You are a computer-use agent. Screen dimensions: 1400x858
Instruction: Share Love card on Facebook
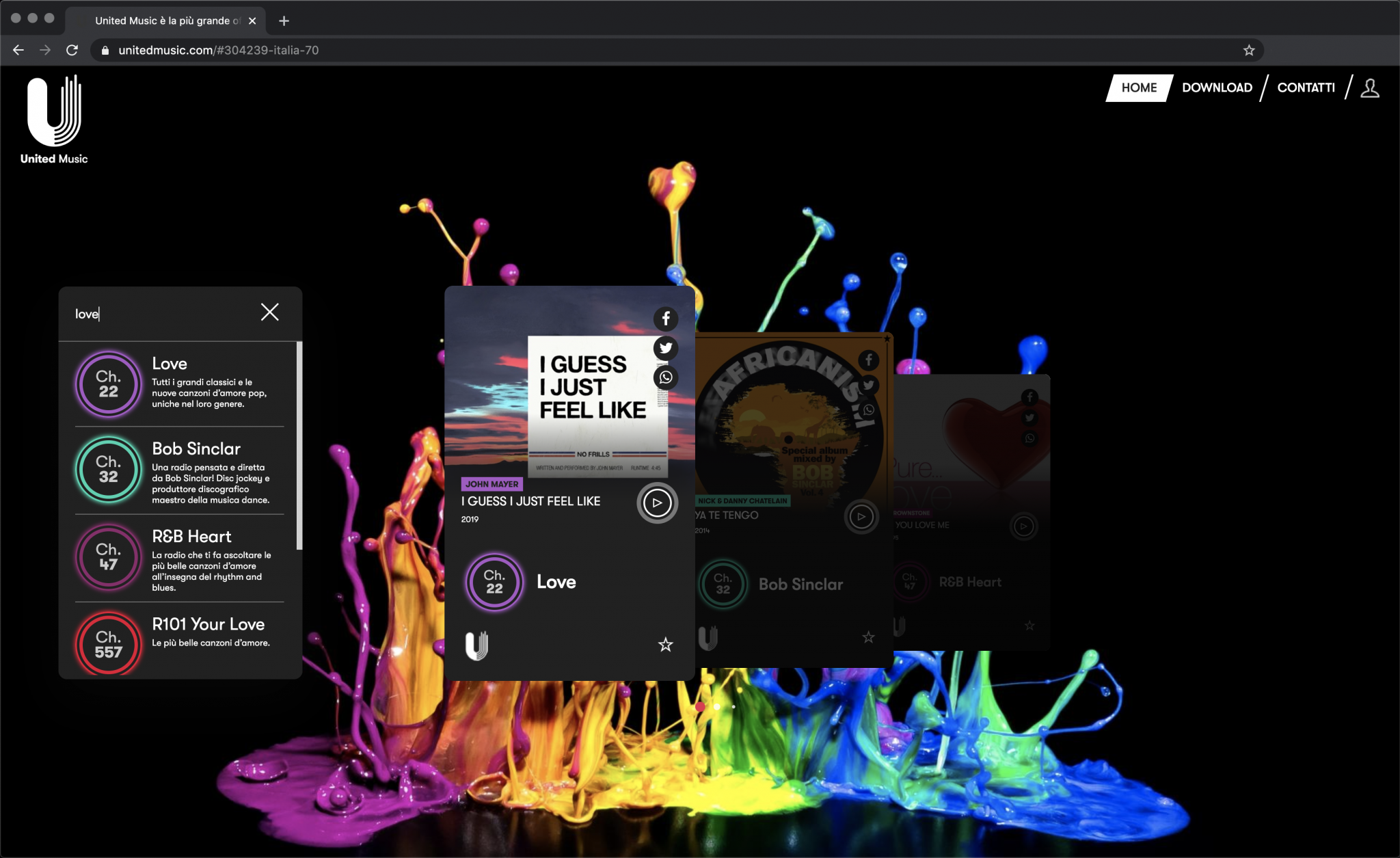click(x=665, y=319)
